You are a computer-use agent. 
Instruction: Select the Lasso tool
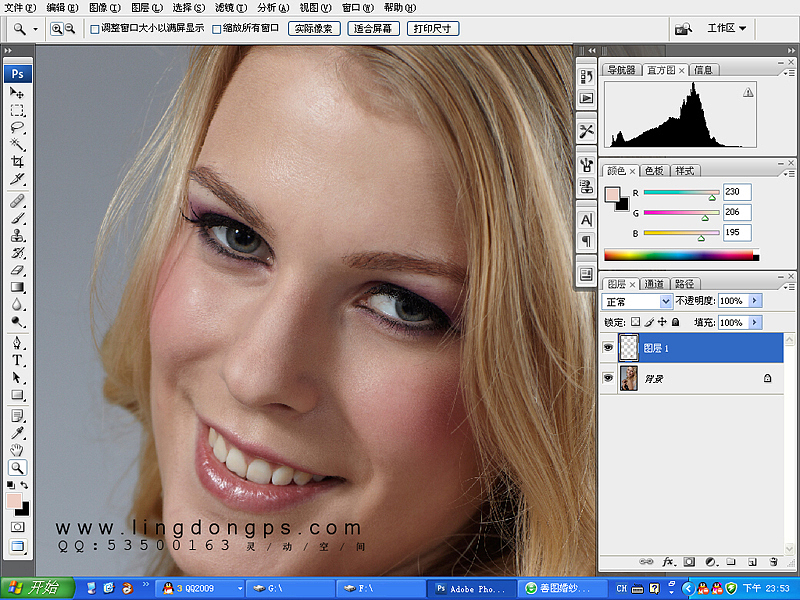click(x=17, y=128)
